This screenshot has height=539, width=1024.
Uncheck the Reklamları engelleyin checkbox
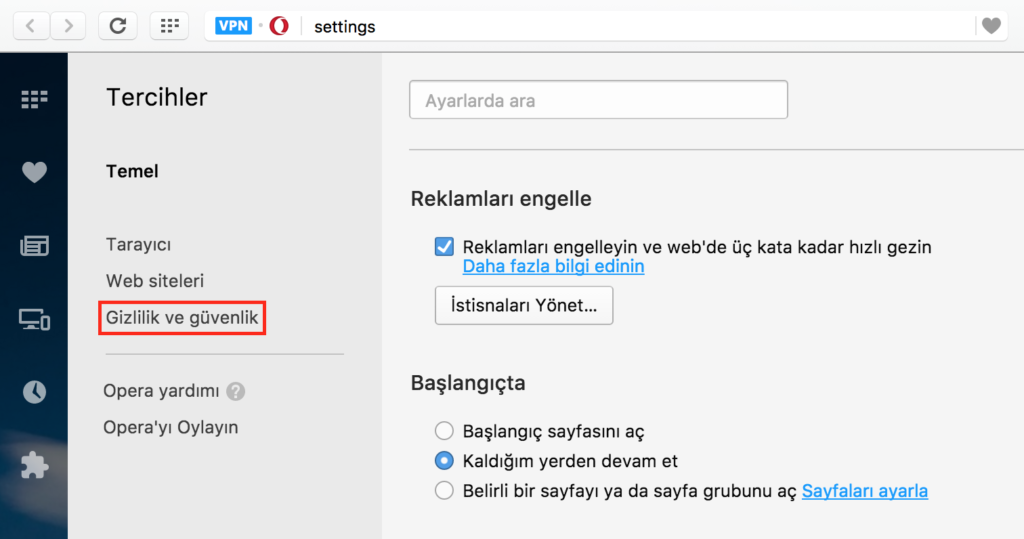444,246
